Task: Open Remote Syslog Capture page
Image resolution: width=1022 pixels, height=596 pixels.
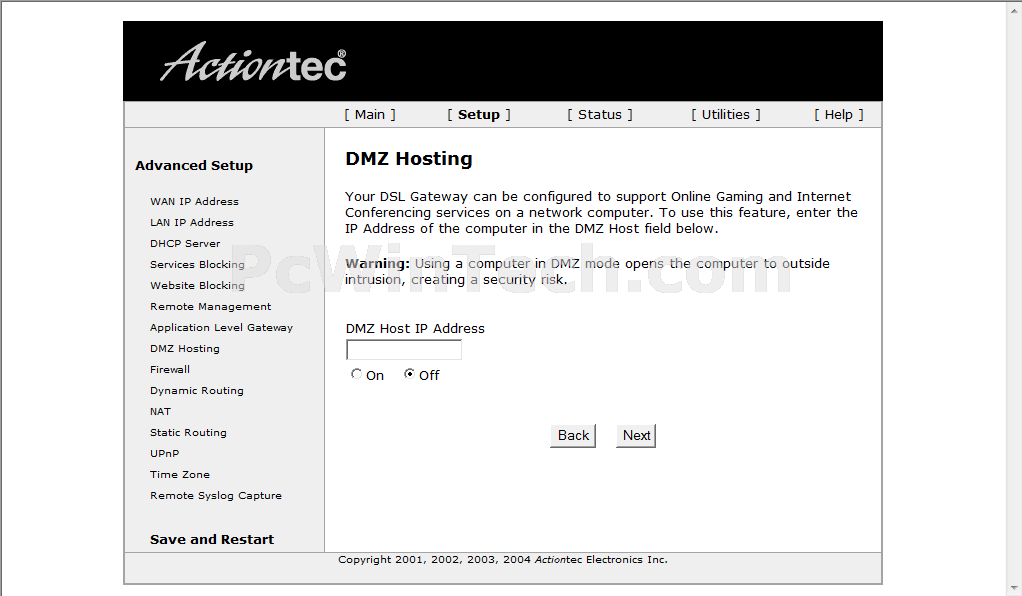Action: [x=216, y=496]
